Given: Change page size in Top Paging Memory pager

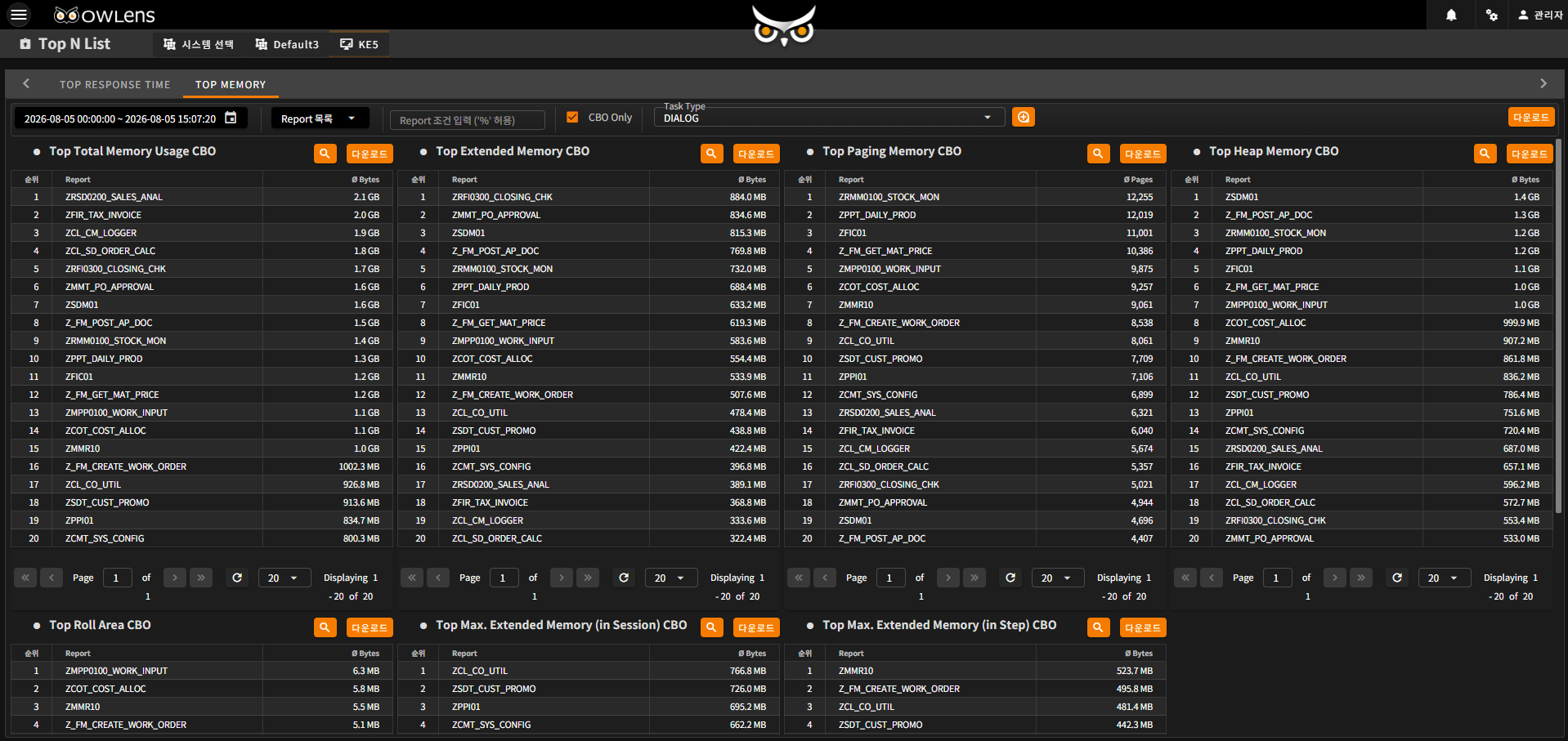Looking at the screenshot, I should [1057, 578].
